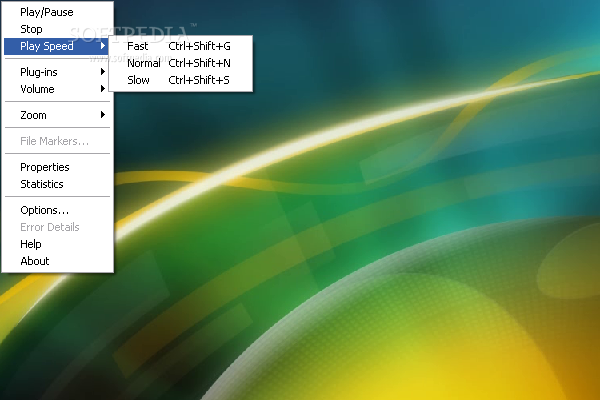Viewport: 600px width, 400px height.
Task: Show Statistics from the menu
Action: coord(57,184)
